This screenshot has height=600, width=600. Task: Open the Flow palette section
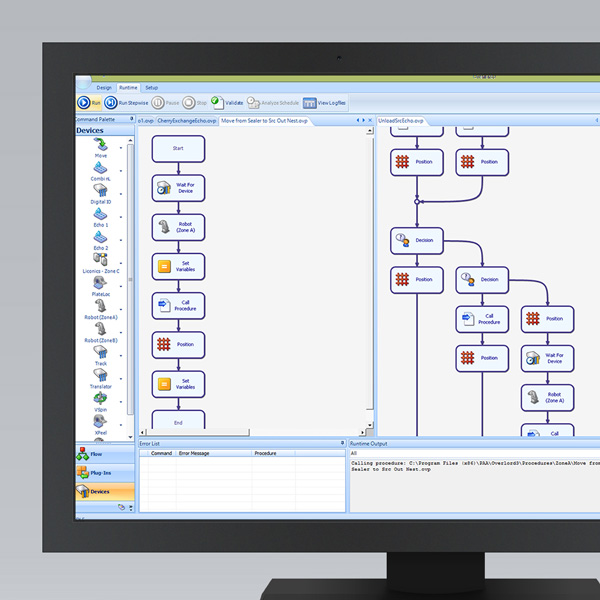click(105, 454)
